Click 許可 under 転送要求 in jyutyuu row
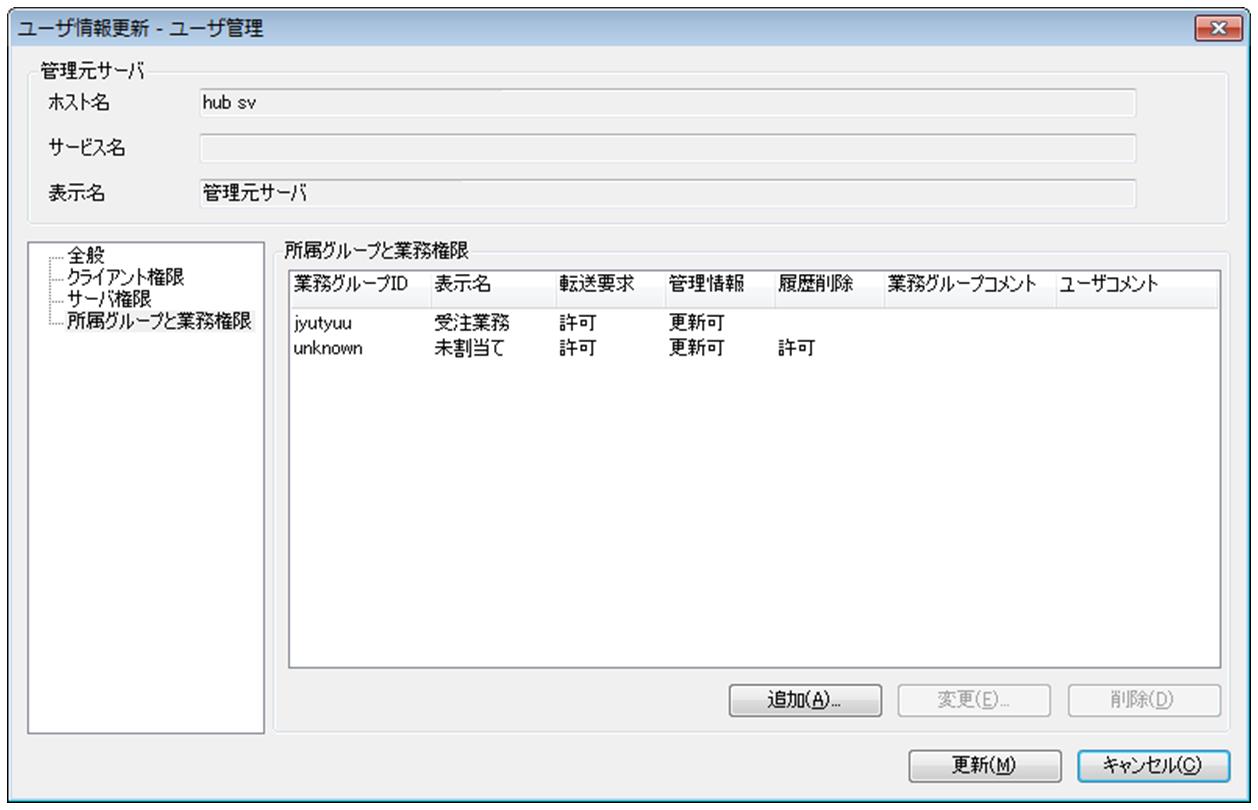Screen dimensions: 1258x810 point(577,322)
